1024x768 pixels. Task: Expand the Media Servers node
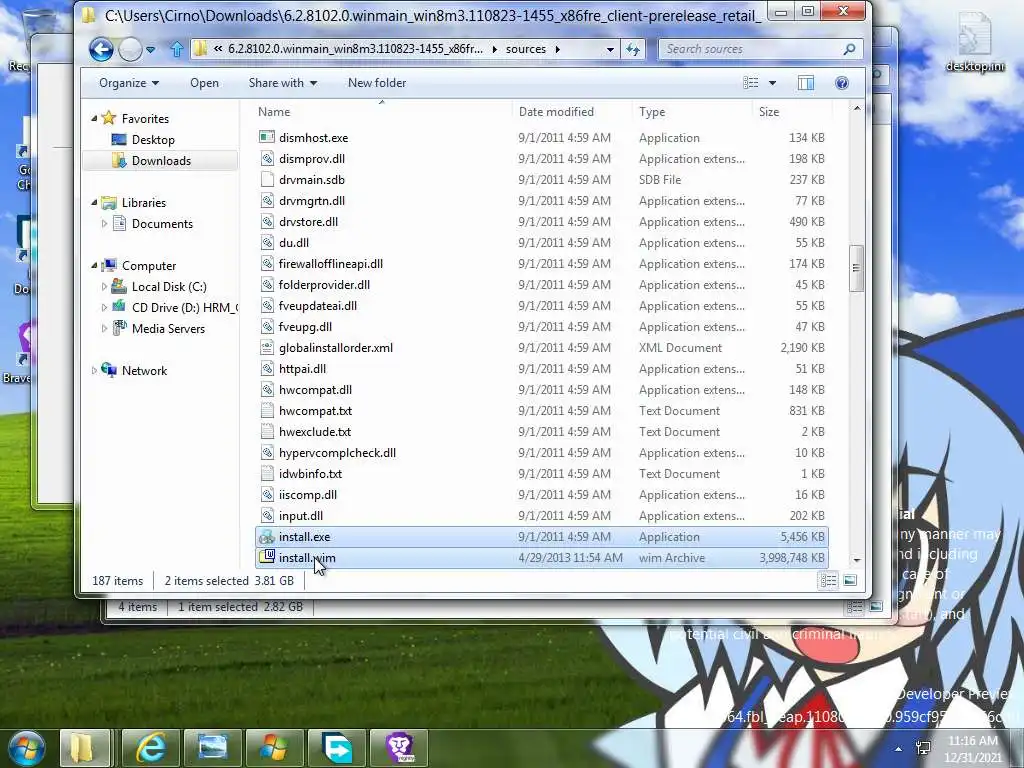(104, 328)
